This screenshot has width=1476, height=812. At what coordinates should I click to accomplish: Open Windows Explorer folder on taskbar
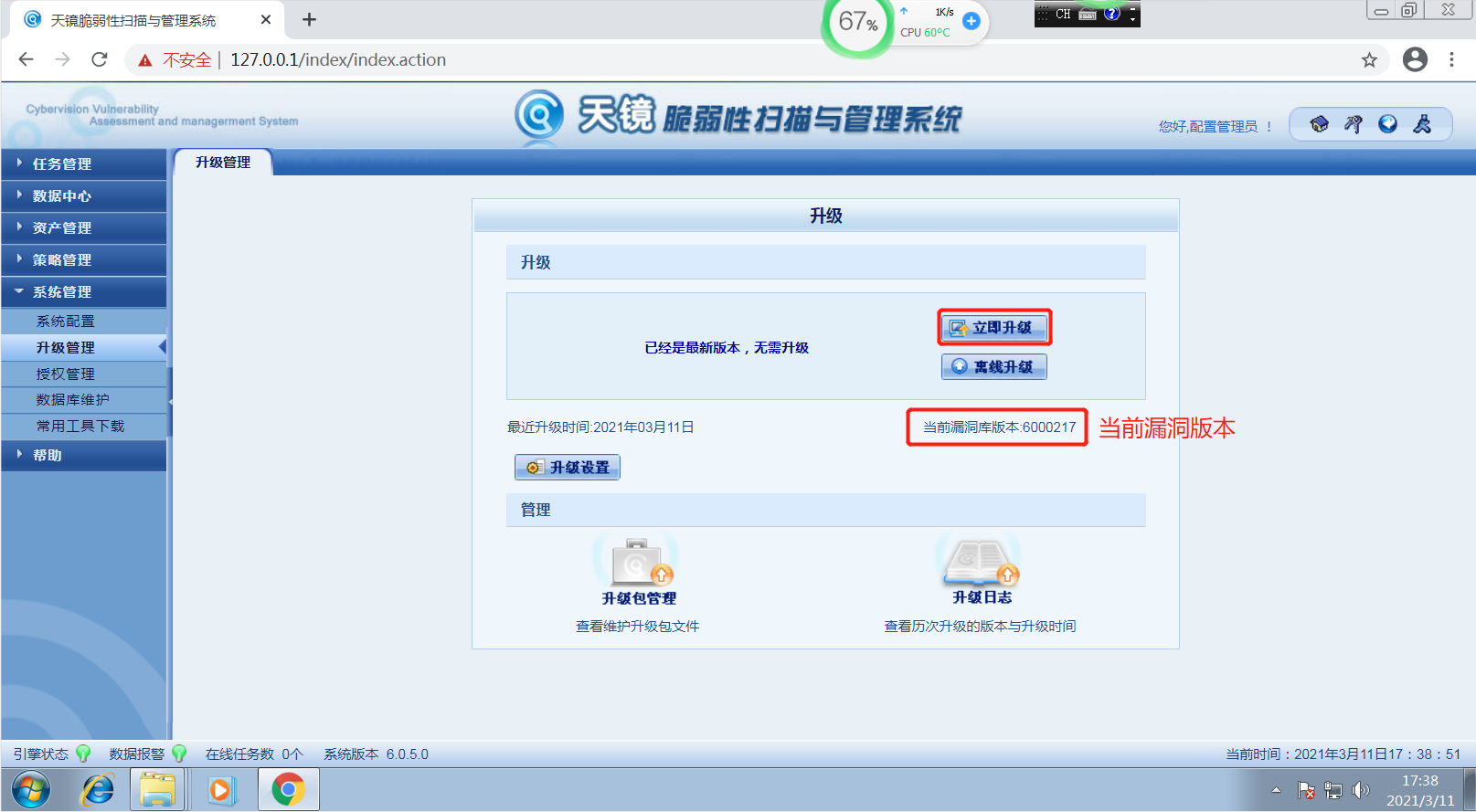[157, 789]
